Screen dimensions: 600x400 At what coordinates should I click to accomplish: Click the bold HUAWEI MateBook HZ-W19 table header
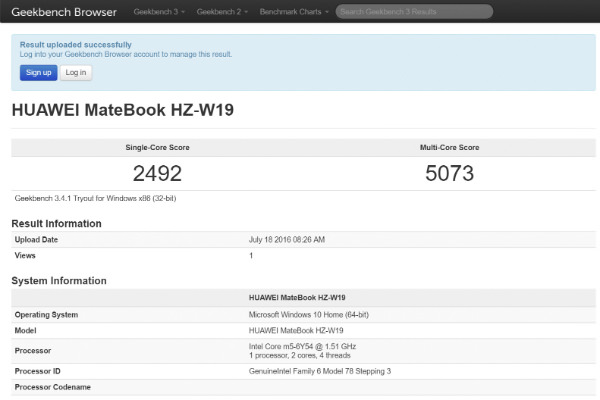297,297
